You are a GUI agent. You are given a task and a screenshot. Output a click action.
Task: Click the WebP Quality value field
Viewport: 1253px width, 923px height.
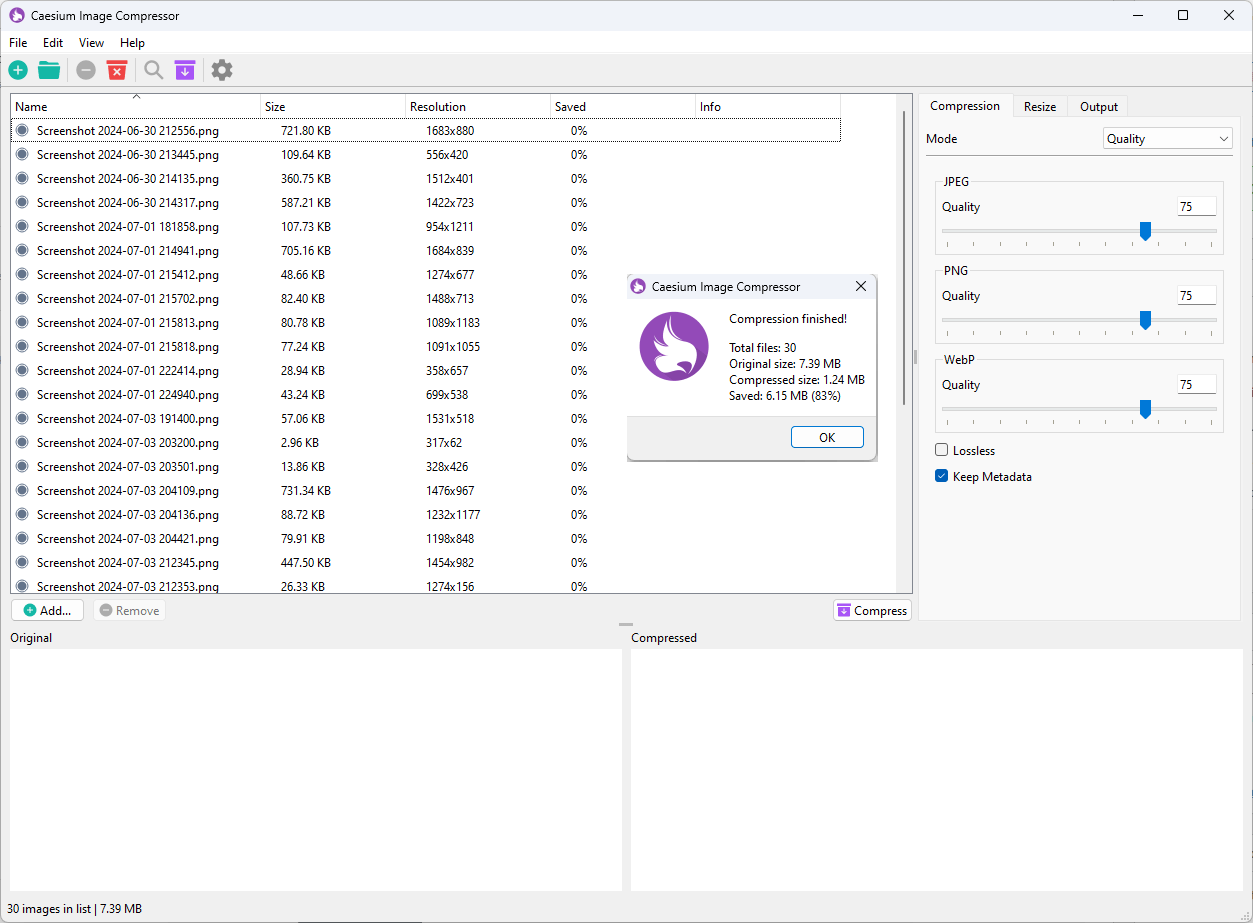1197,385
